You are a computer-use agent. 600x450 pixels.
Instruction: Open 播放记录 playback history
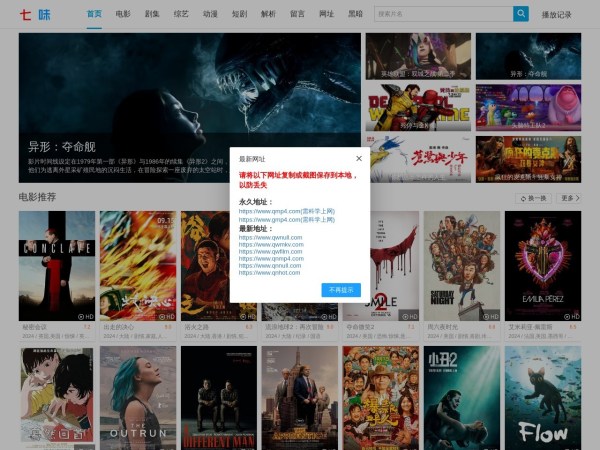tap(556, 15)
